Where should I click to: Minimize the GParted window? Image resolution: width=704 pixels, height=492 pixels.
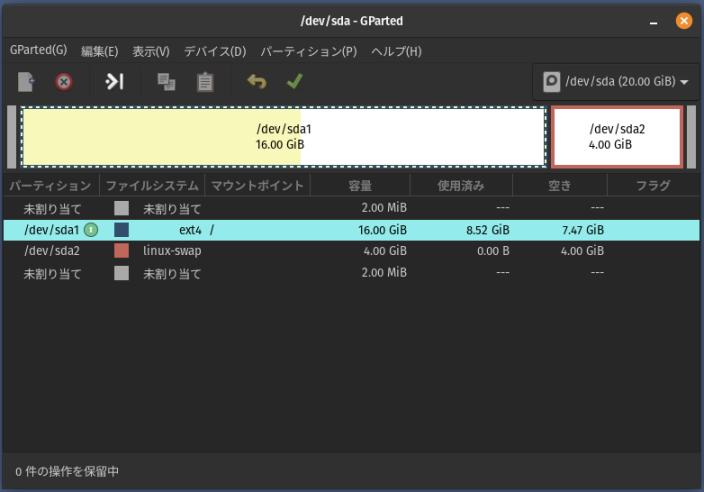tap(654, 21)
